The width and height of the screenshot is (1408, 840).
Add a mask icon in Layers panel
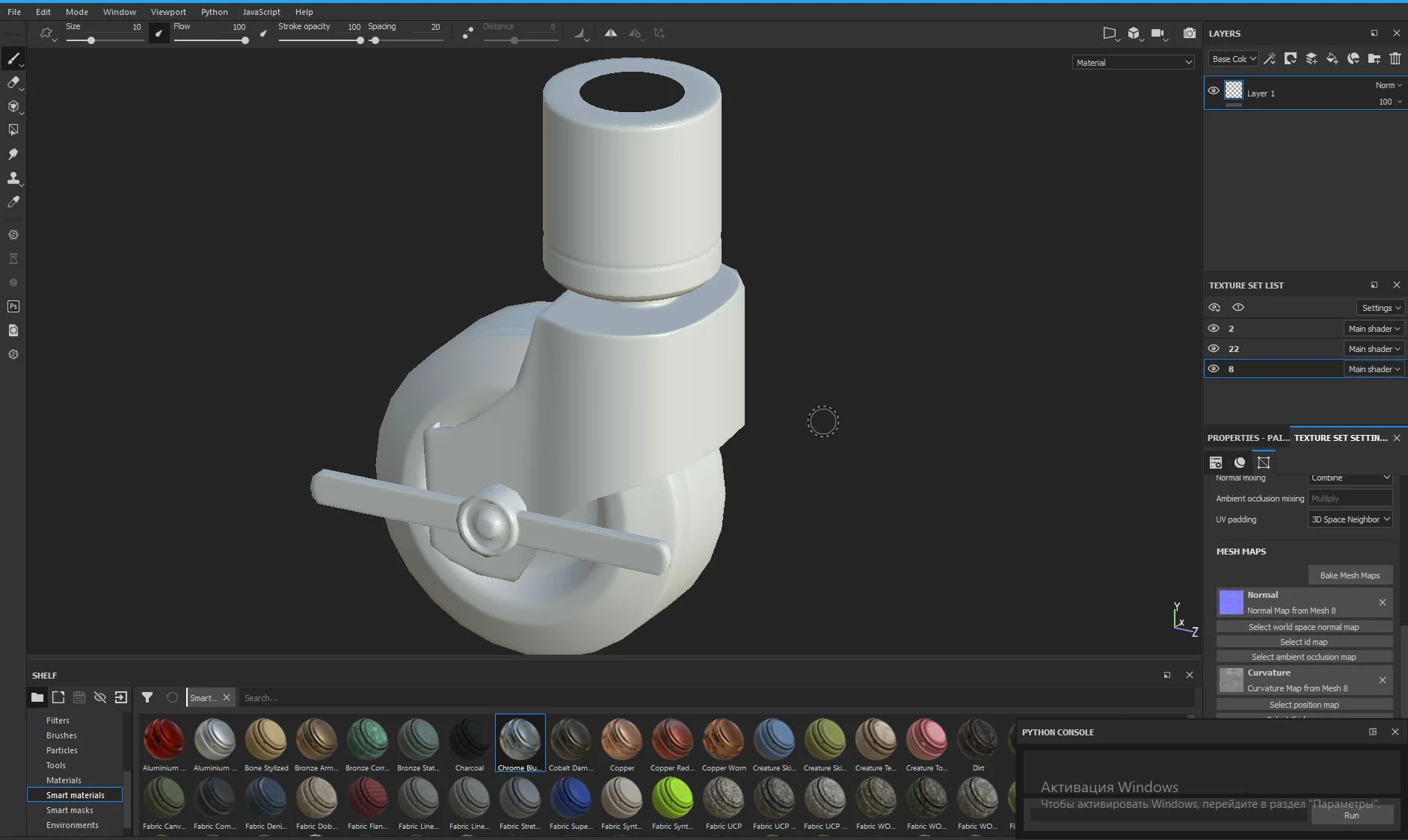coord(1291,58)
